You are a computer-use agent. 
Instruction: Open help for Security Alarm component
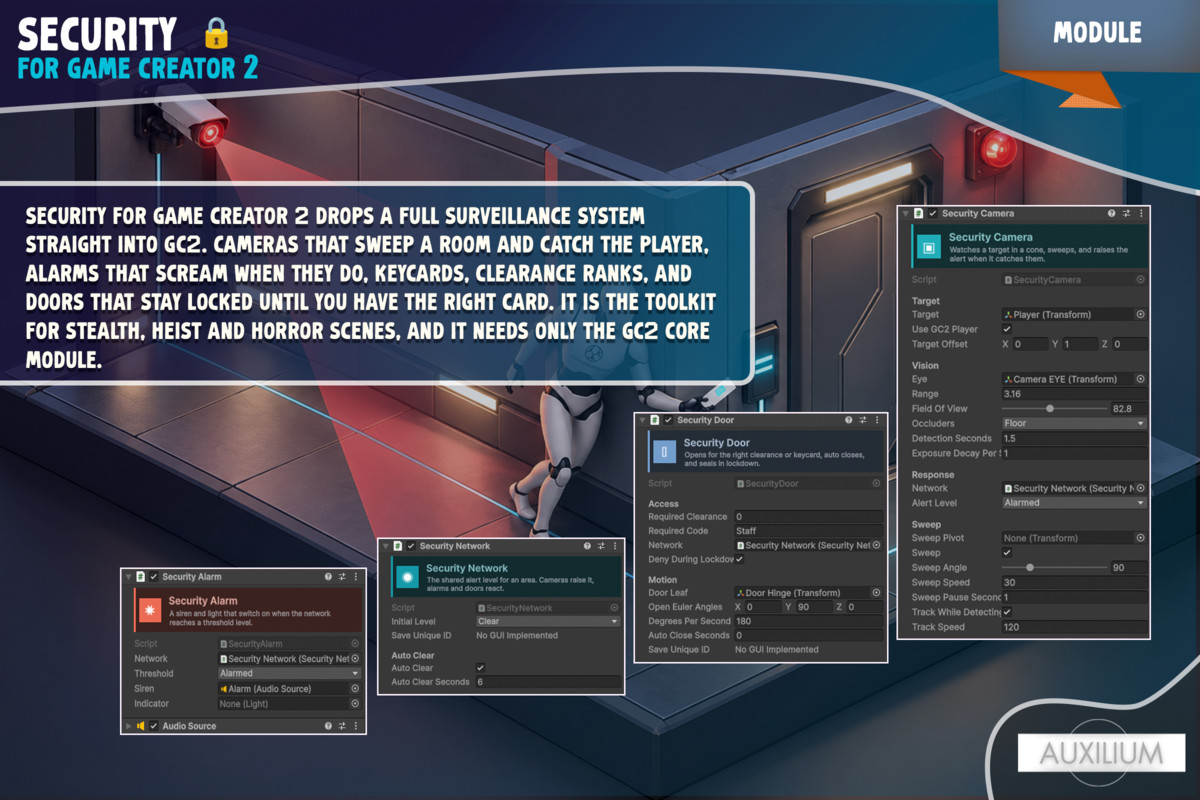(328, 576)
